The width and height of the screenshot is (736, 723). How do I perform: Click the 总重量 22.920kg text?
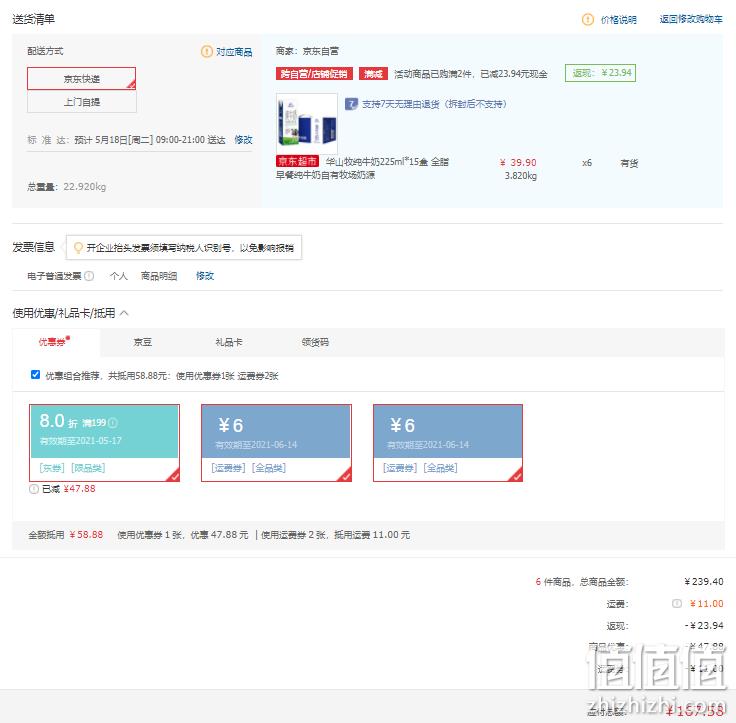coord(67,187)
